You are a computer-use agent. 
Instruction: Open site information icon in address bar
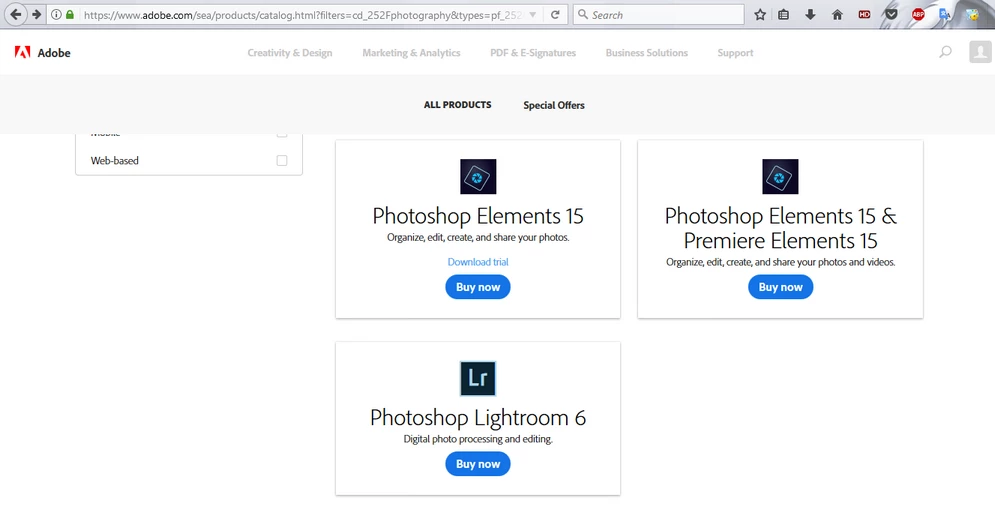point(56,15)
